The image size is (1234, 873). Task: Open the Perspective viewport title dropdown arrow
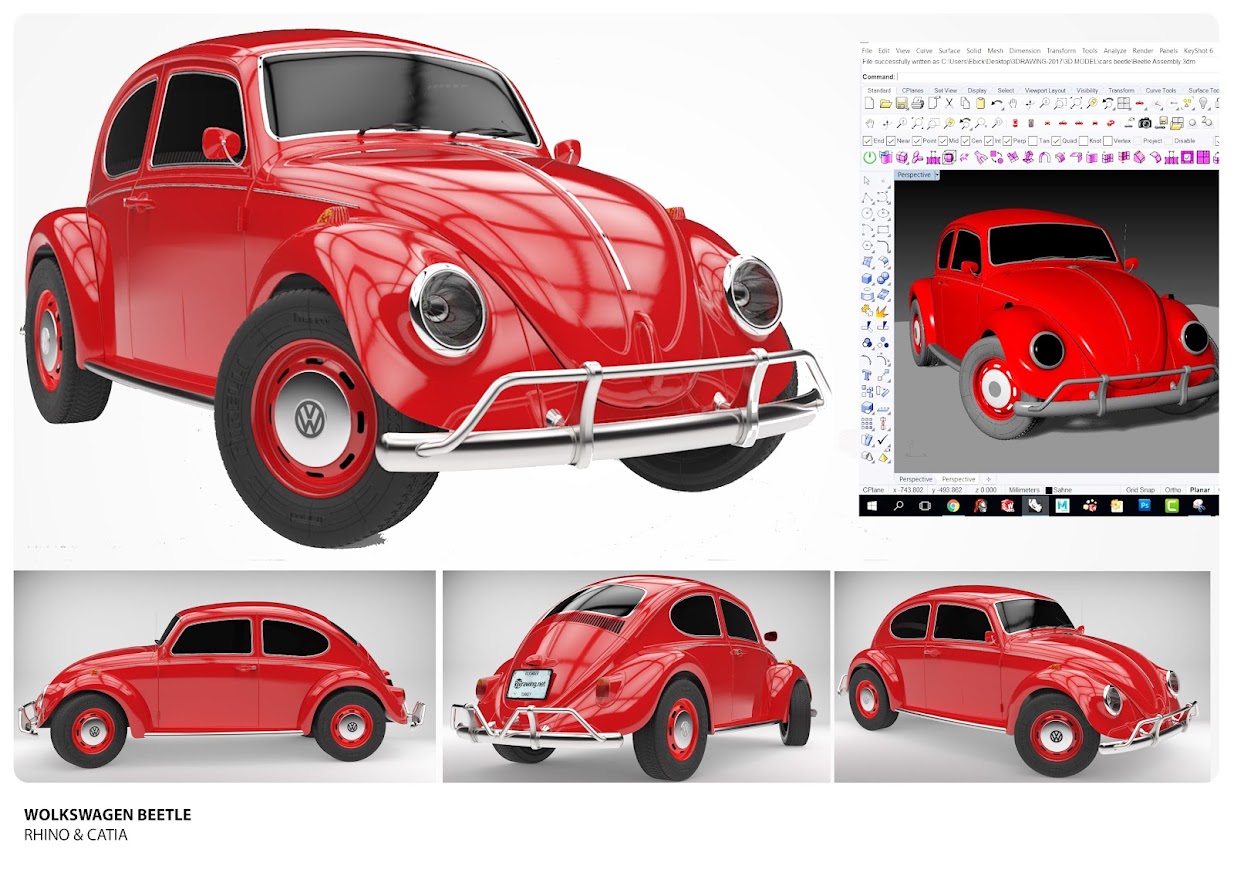coord(936,175)
